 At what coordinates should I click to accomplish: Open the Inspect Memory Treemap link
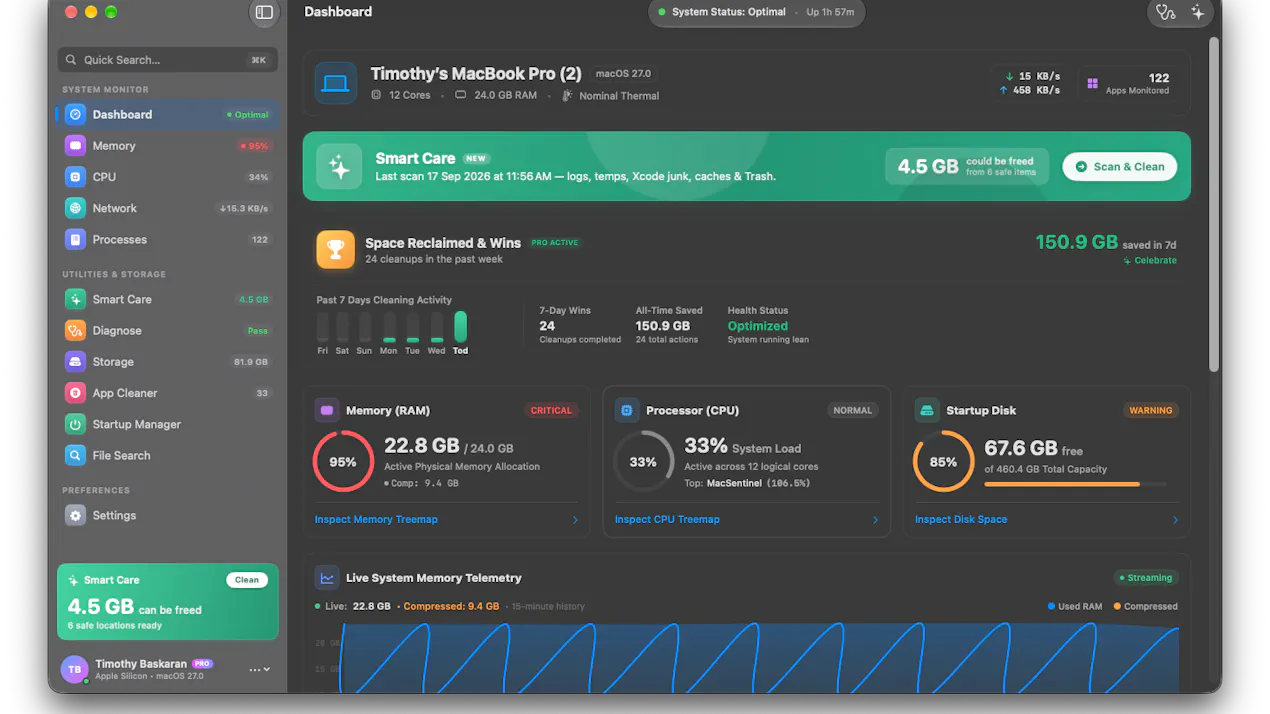pyautogui.click(x=376, y=520)
